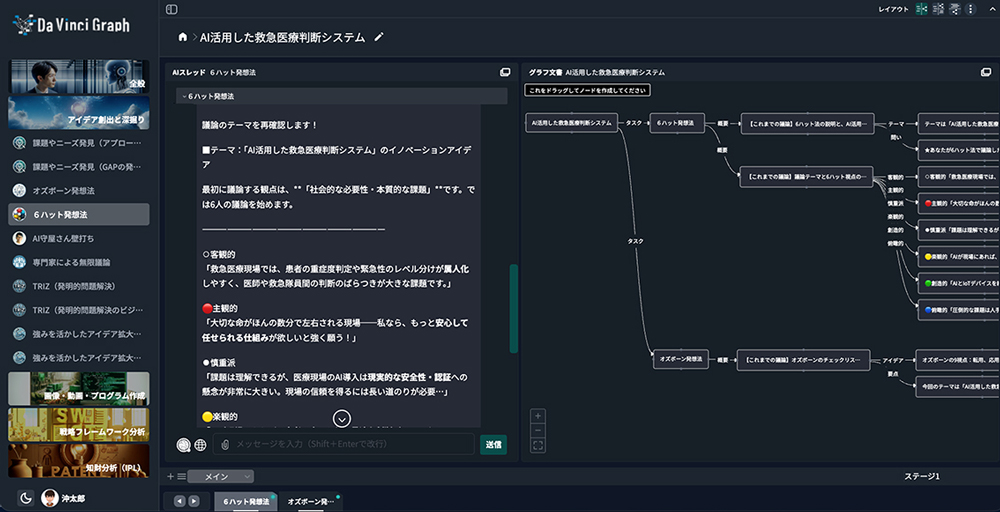1000x512 pixels.
Task: Switch to the second layout icon
Action: coord(938,9)
